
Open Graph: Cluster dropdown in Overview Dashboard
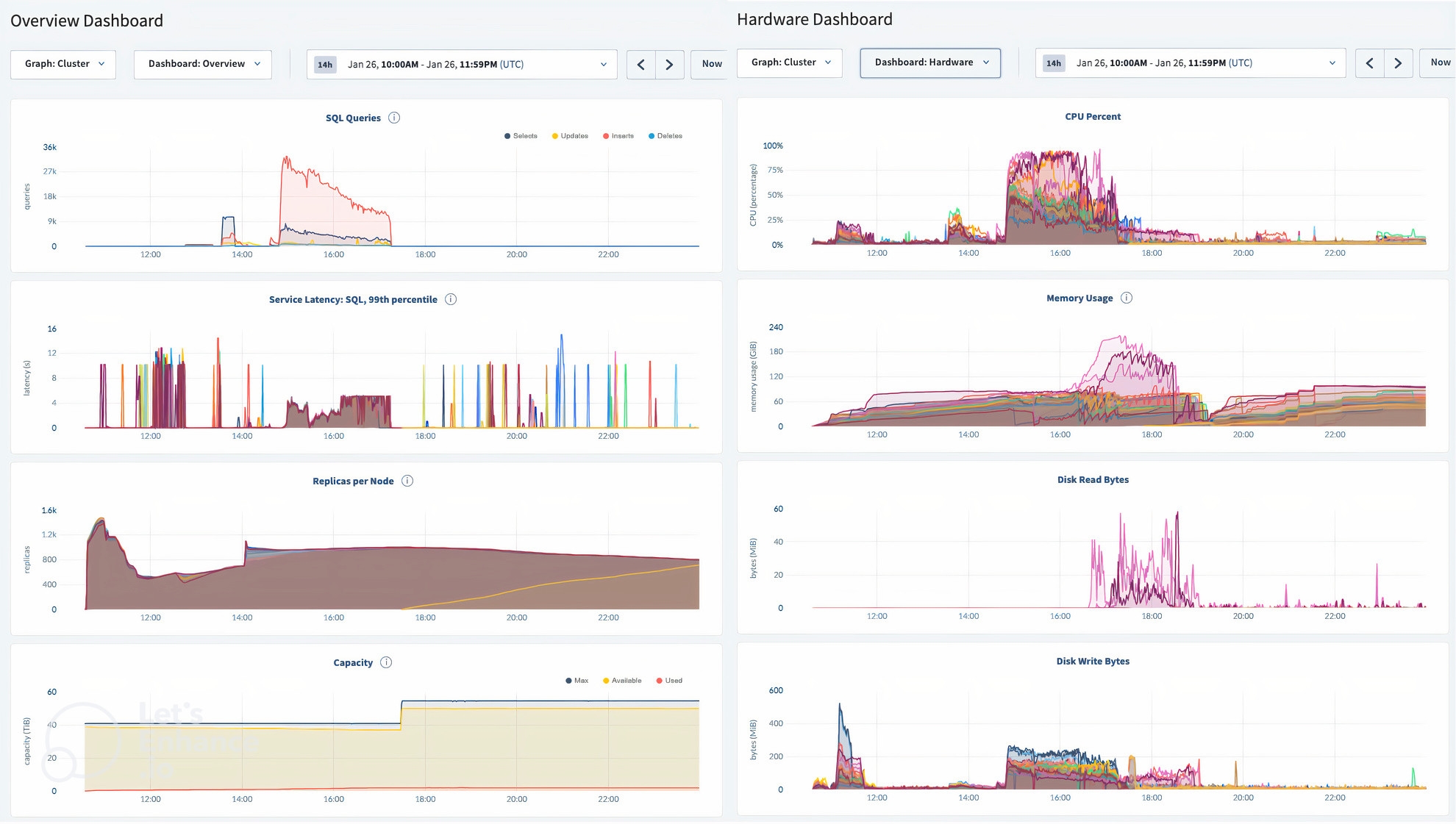[x=63, y=65]
